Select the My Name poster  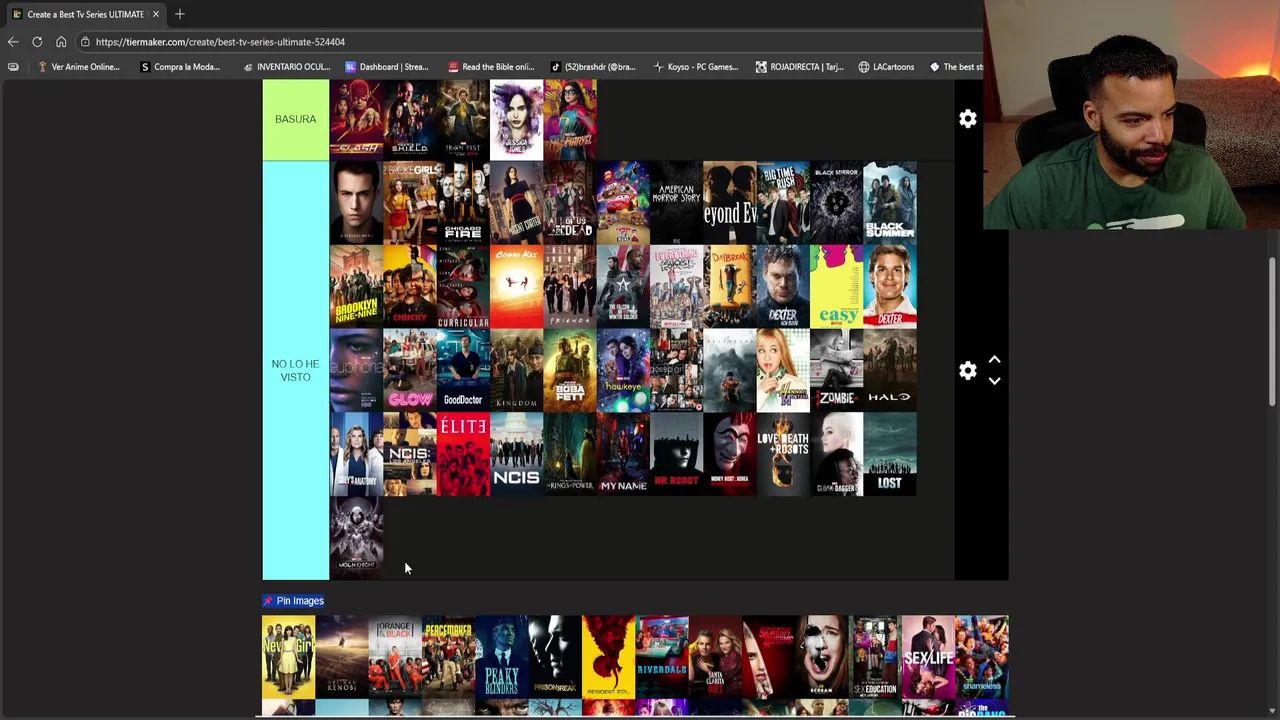pos(623,455)
